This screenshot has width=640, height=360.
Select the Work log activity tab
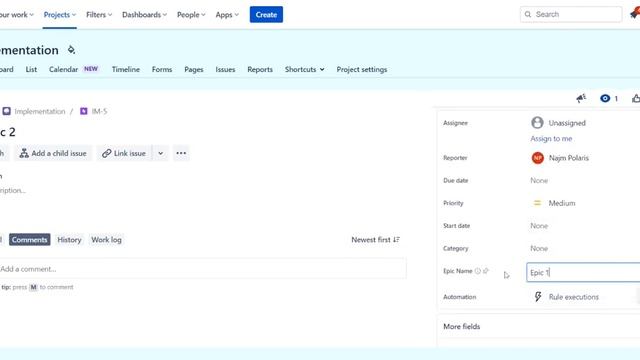coord(106,240)
